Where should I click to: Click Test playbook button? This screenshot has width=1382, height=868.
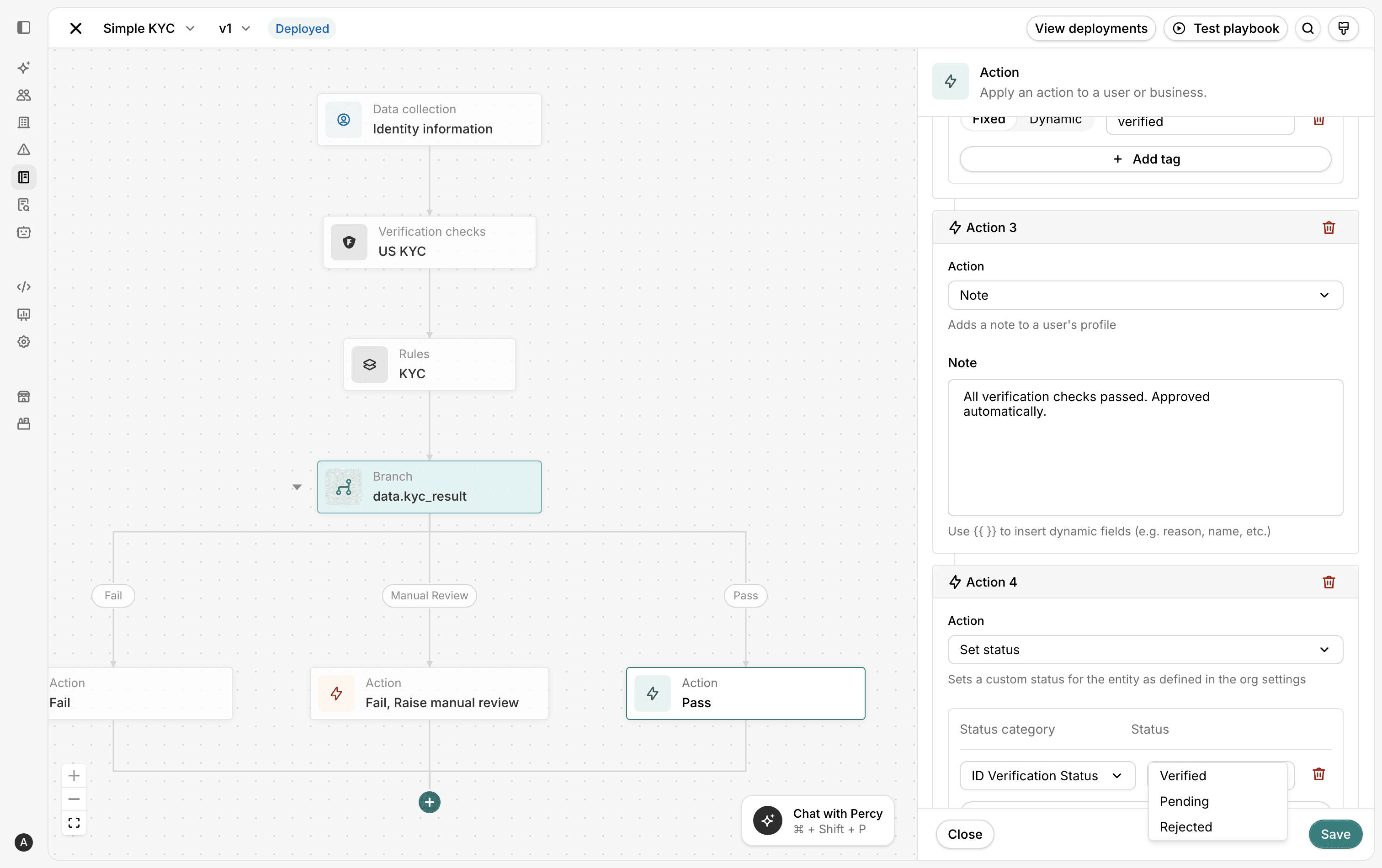(x=1225, y=28)
